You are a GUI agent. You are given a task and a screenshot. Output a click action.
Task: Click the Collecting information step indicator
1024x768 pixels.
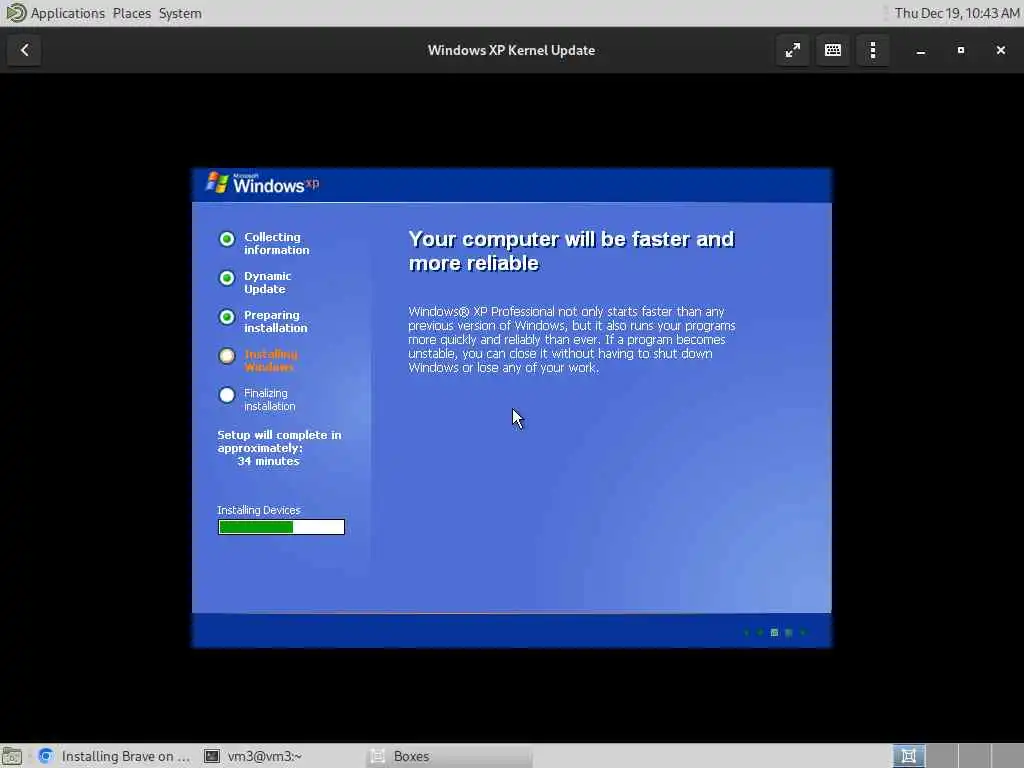click(227, 239)
